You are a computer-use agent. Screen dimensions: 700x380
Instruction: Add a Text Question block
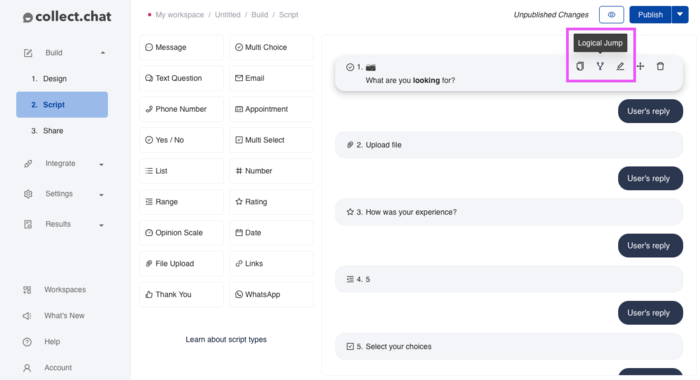[x=181, y=78]
